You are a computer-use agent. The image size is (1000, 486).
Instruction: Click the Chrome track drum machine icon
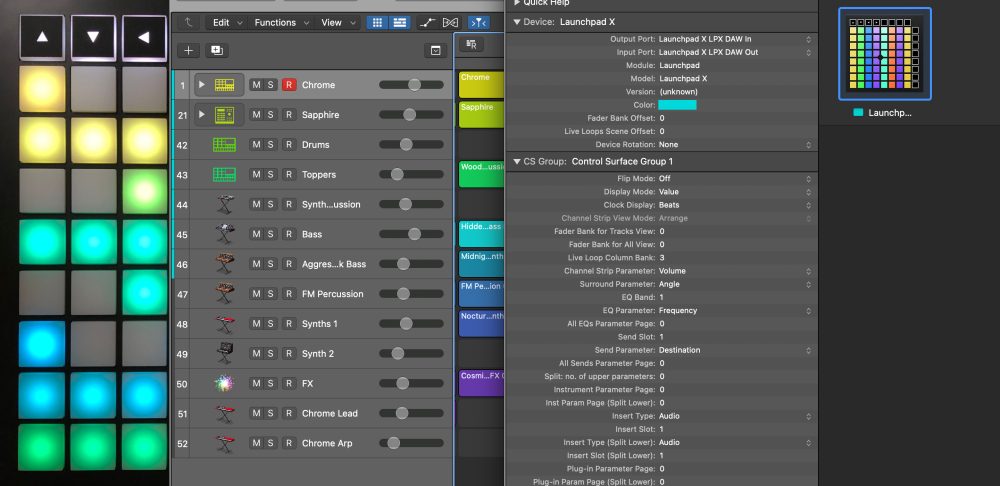224,85
